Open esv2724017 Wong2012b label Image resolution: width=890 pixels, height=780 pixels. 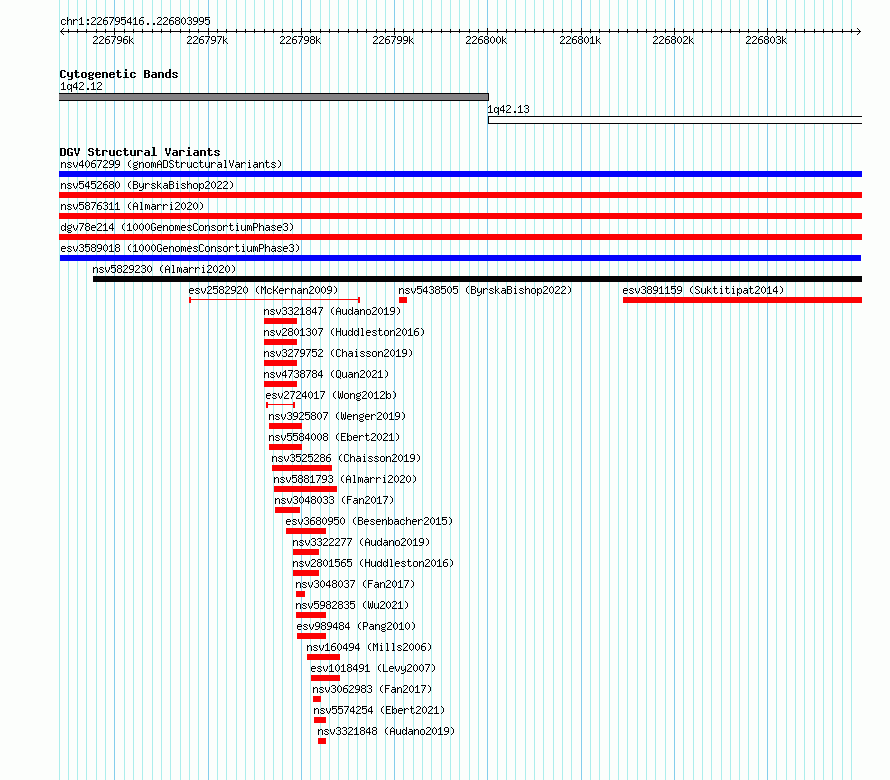[x=331, y=395]
